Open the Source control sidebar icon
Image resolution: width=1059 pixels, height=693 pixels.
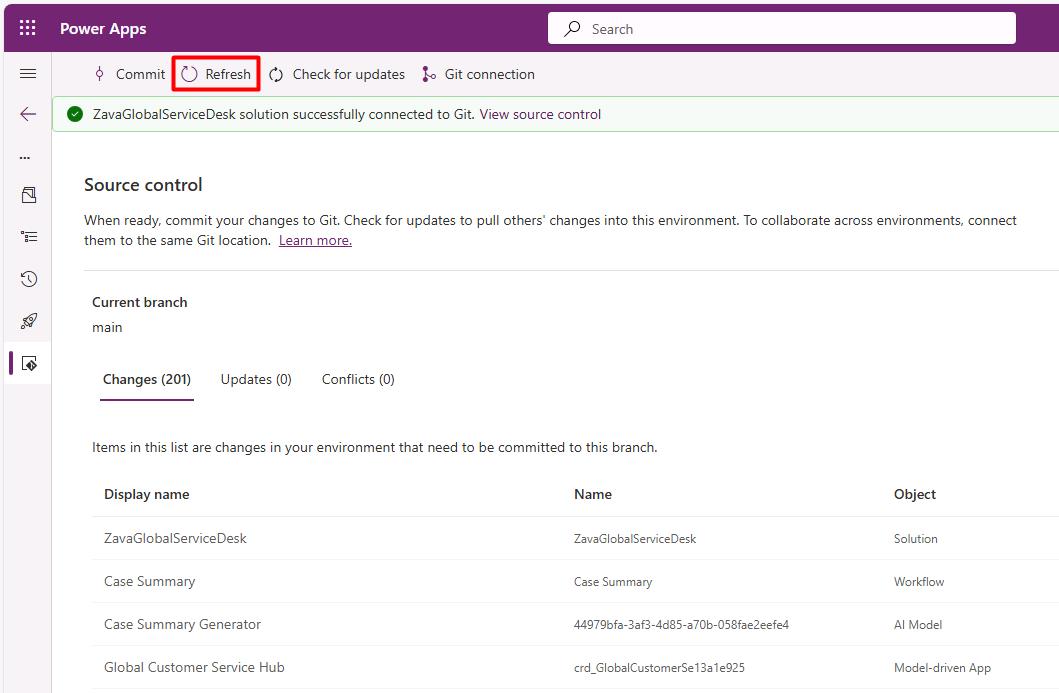(28, 363)
